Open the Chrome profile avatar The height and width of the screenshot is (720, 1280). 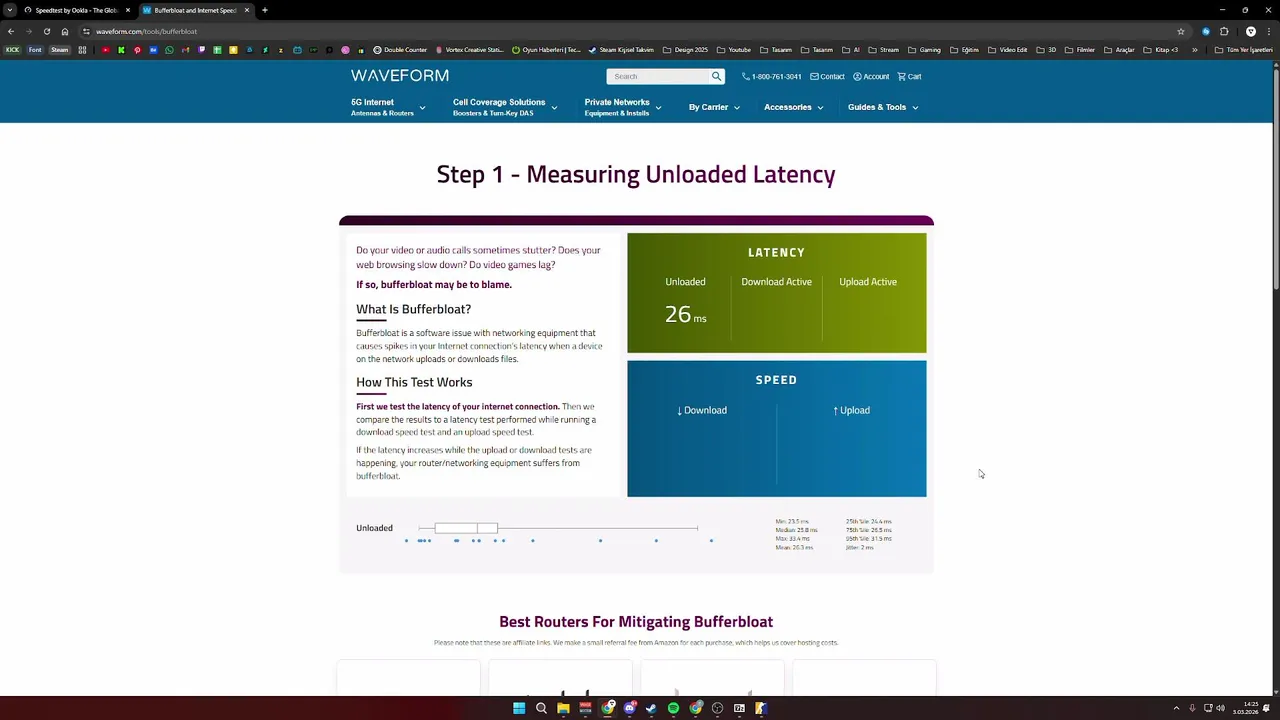point(1250,31)
